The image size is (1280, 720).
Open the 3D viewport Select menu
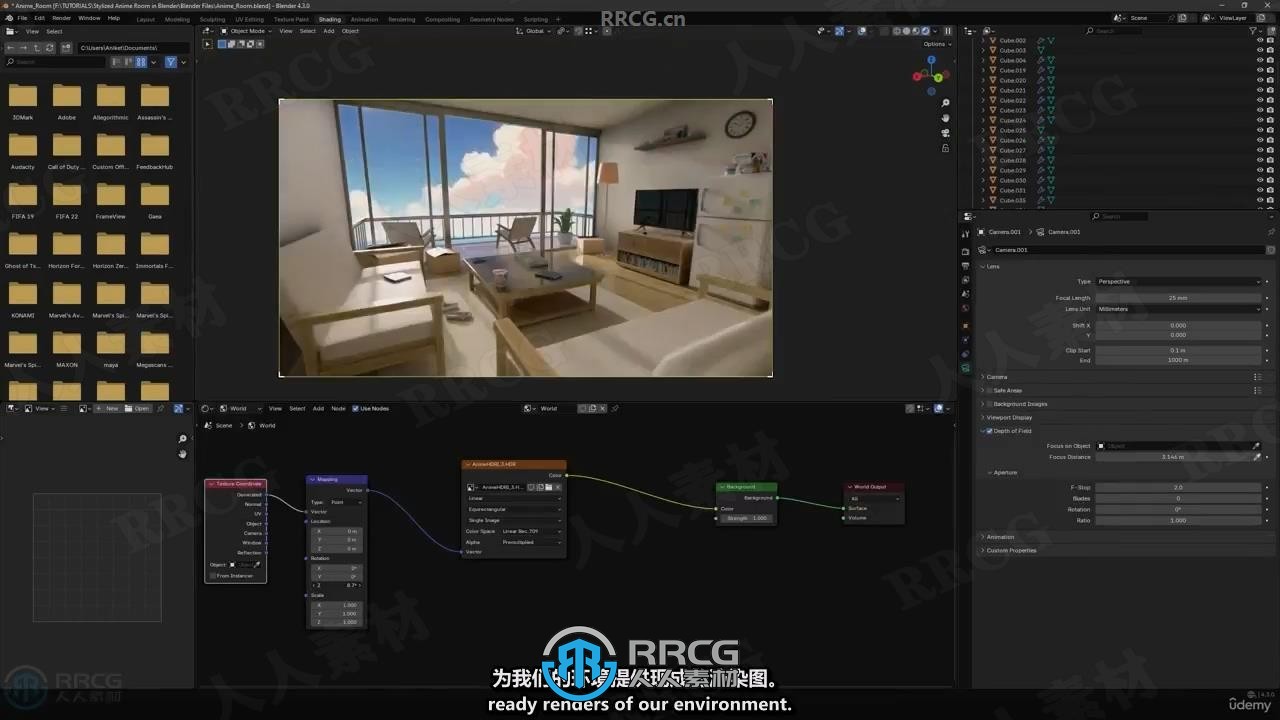(x=308, y=31)
